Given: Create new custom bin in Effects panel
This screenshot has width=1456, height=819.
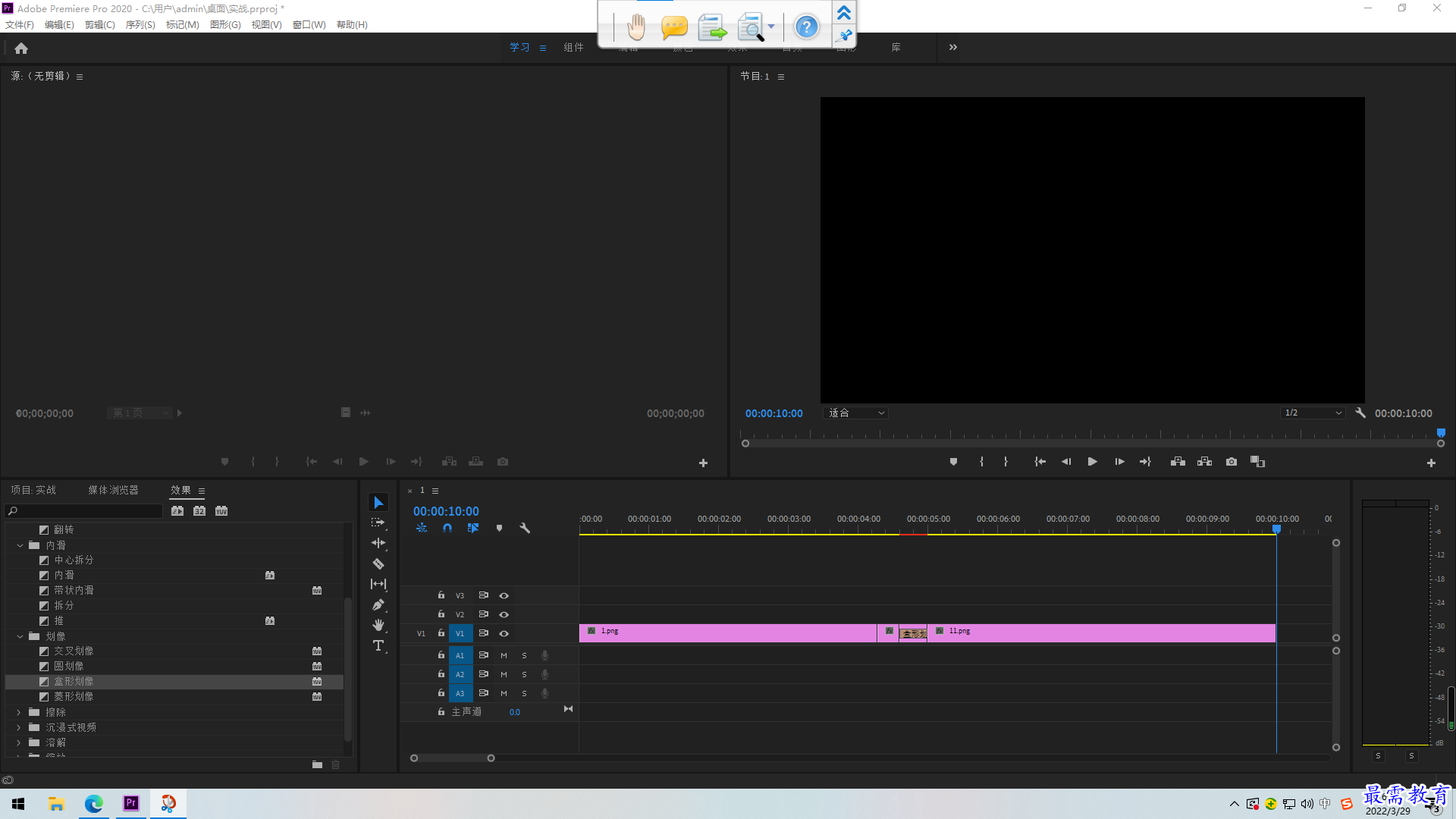Looking at the screenshot, I should click(x=317, y=764).
